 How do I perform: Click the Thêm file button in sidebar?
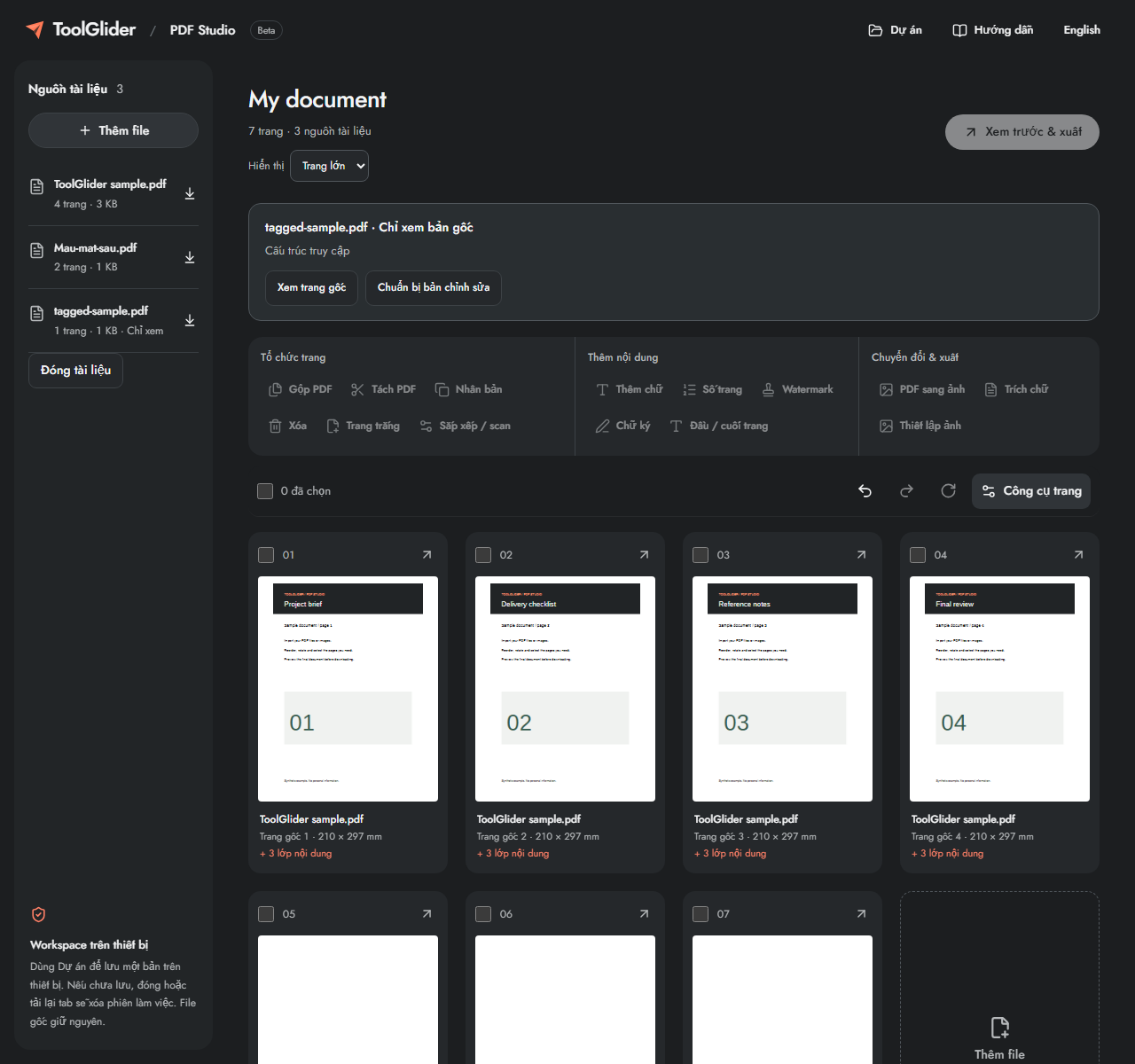click(x=113, y=130)
